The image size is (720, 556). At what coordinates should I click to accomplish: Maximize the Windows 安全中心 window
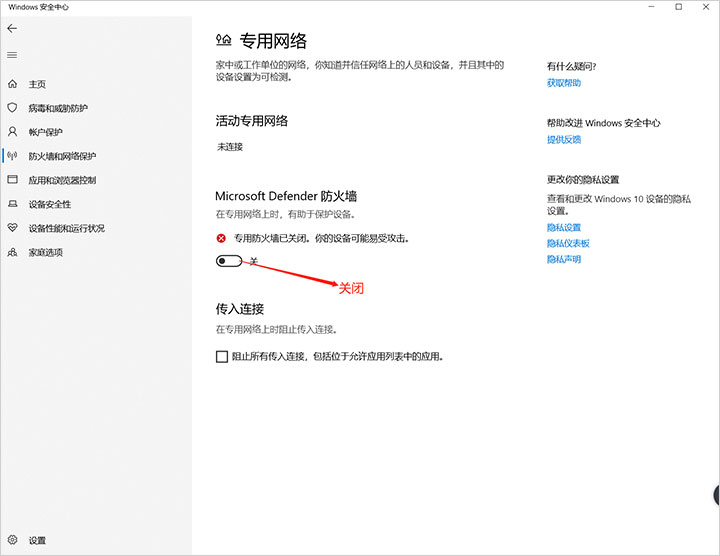tap(679, 7)
